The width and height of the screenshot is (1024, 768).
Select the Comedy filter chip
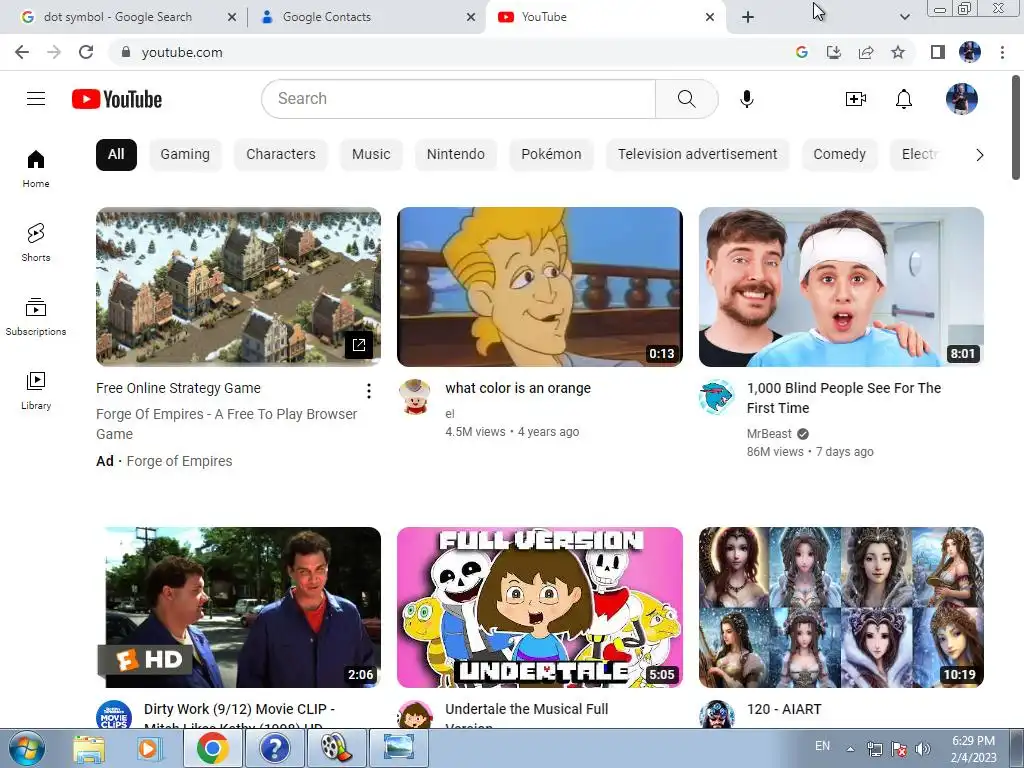[839, 155]
